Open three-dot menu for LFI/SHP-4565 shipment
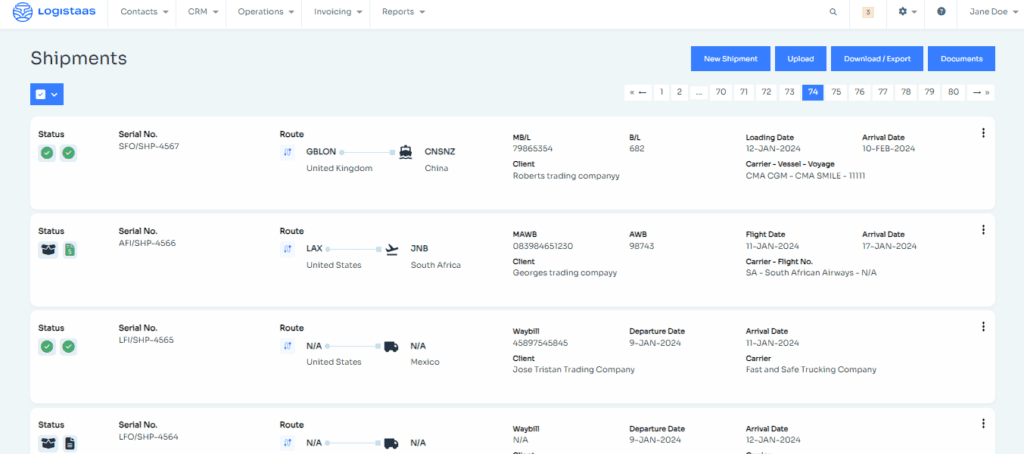Viewport: 1024px width, 454px height. [983, 327]
